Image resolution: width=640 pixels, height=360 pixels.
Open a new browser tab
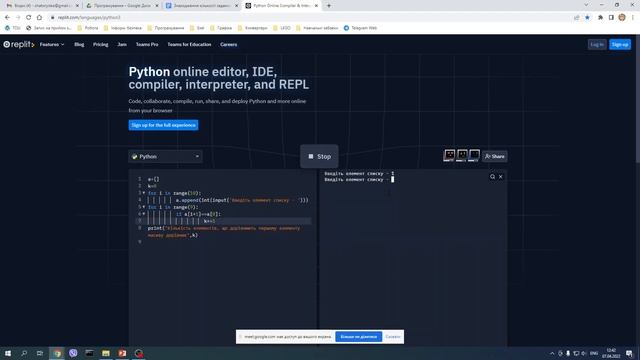click(329, 6)
